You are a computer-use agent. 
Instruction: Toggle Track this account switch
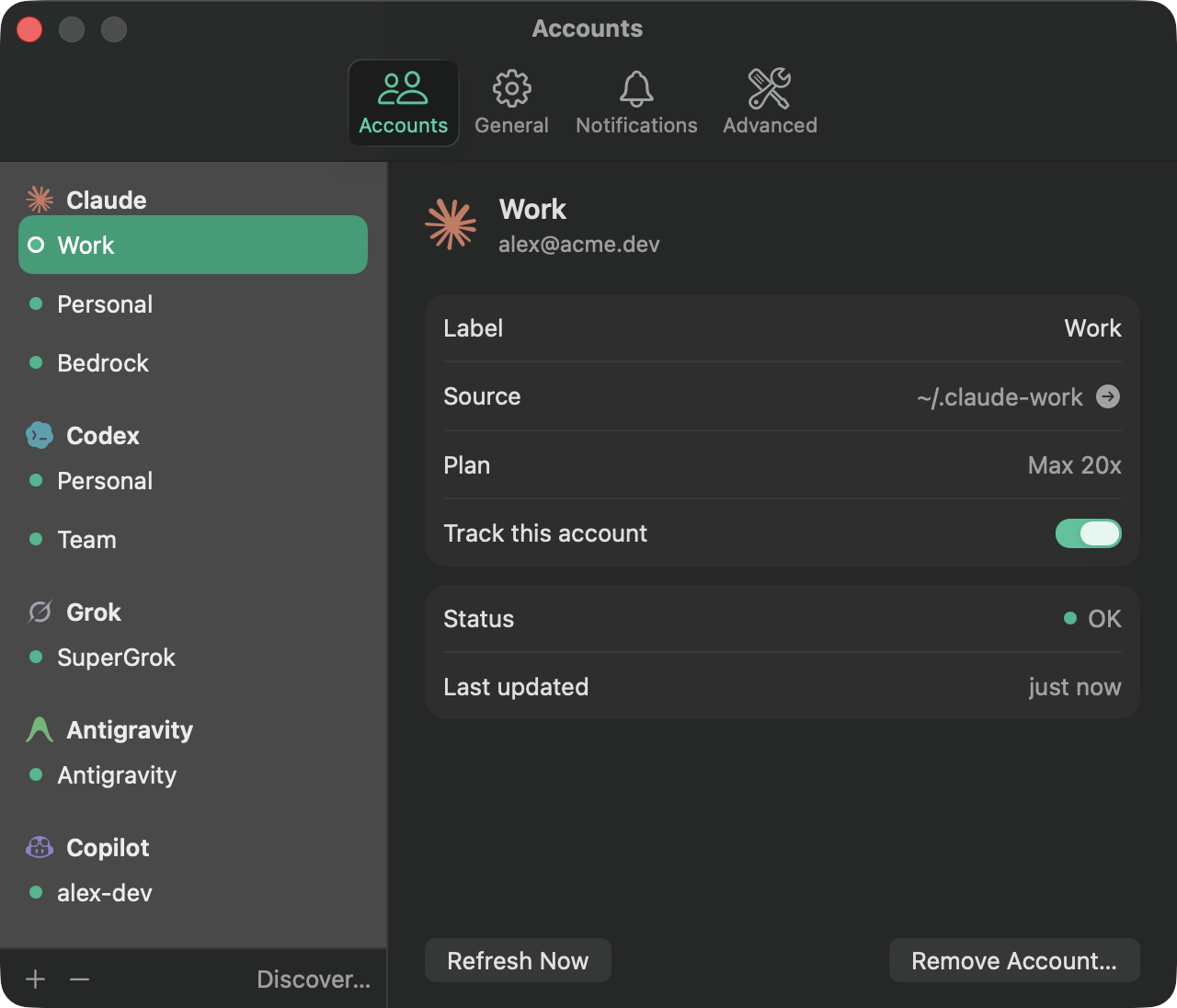click(1088, 533)
